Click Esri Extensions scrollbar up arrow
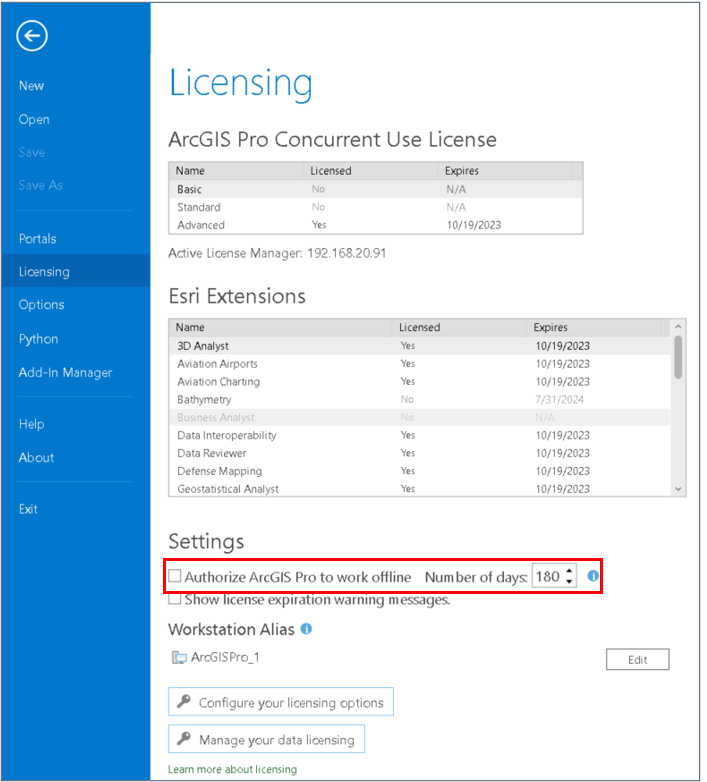The height and width of the screenshot is (782, 707). coord(678,327)
